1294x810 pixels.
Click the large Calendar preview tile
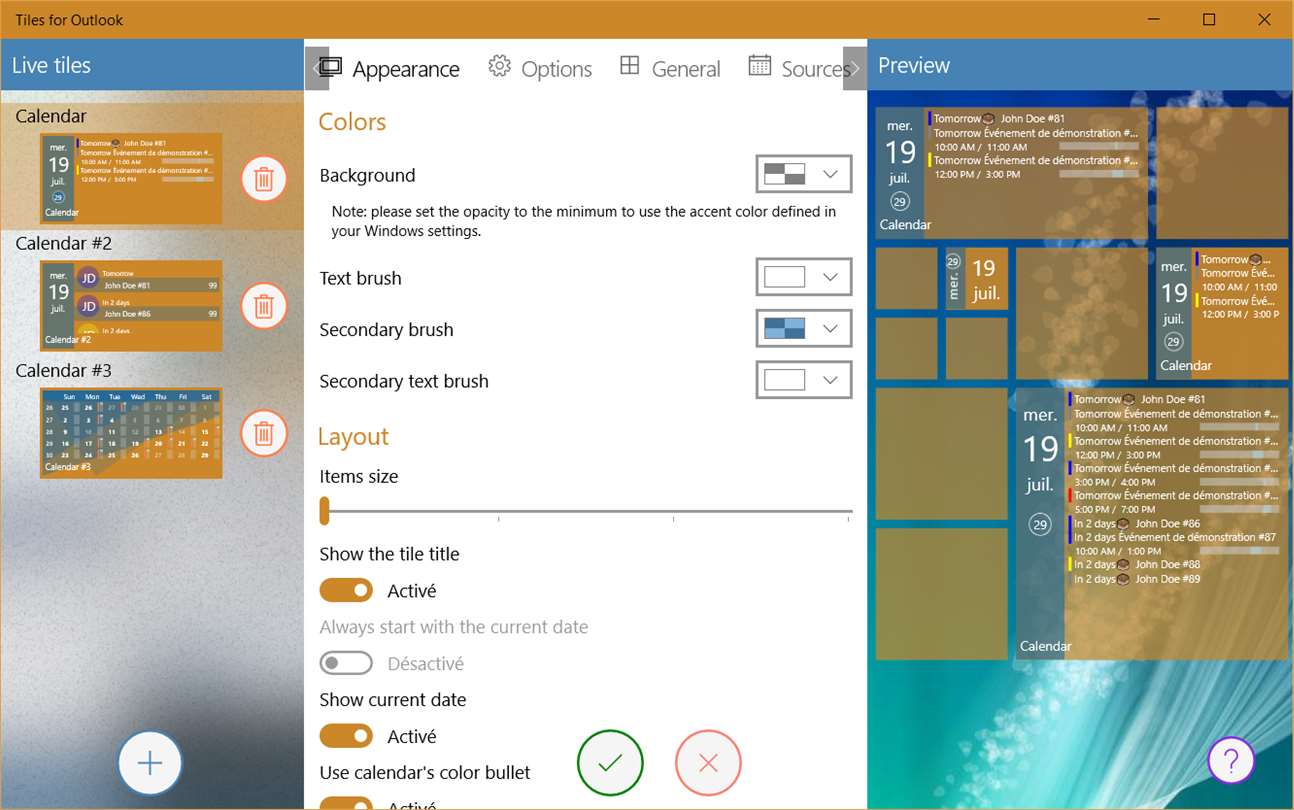[x=1152, y=524]
